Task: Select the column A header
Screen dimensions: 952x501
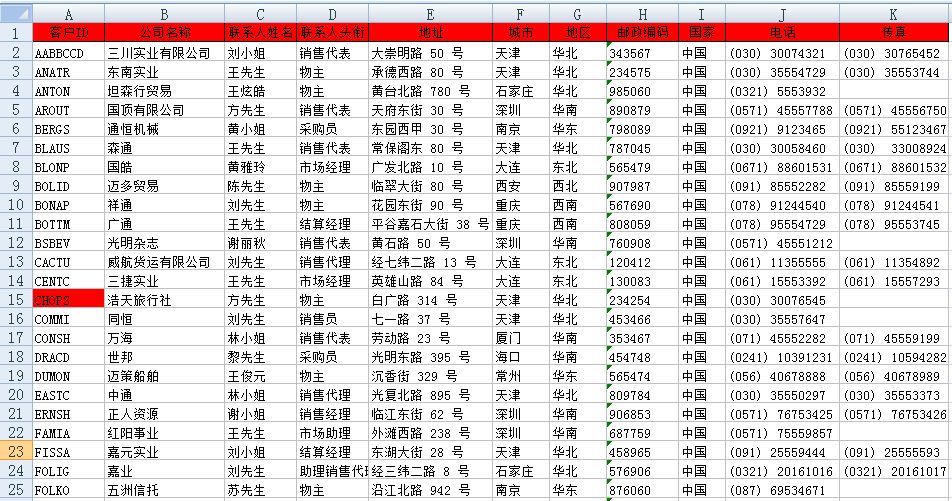Action: [68, 13]
